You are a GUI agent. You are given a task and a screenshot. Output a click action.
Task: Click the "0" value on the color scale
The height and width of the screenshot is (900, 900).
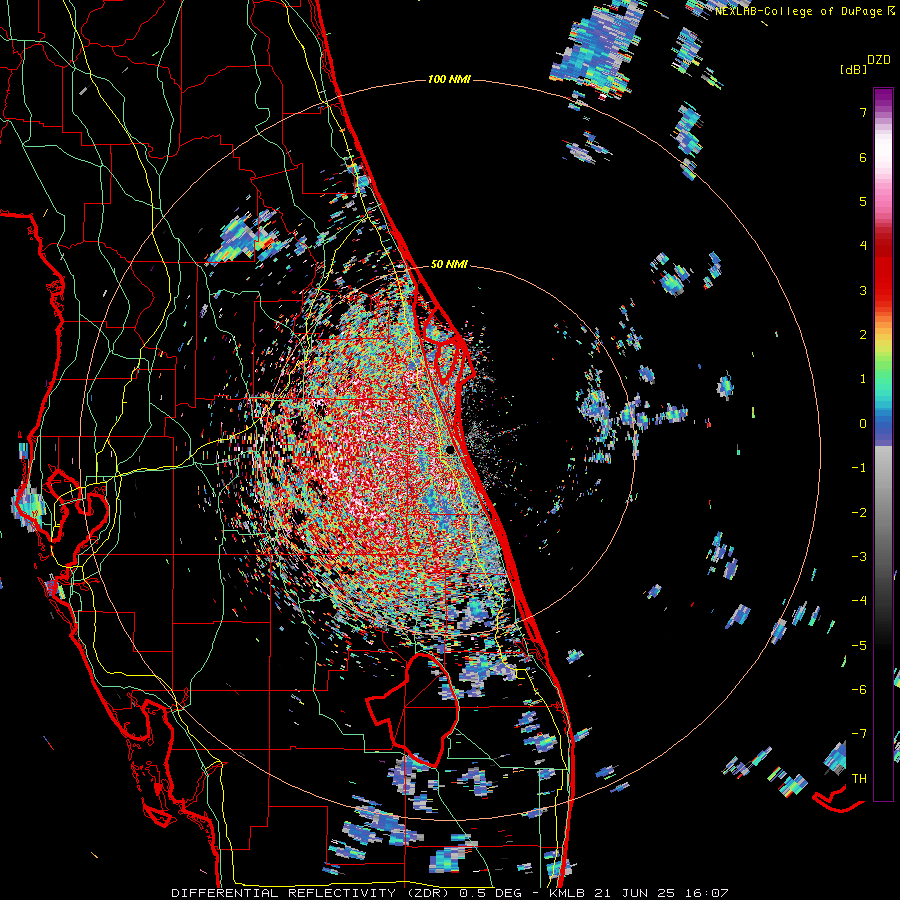[x=863, y=424]
